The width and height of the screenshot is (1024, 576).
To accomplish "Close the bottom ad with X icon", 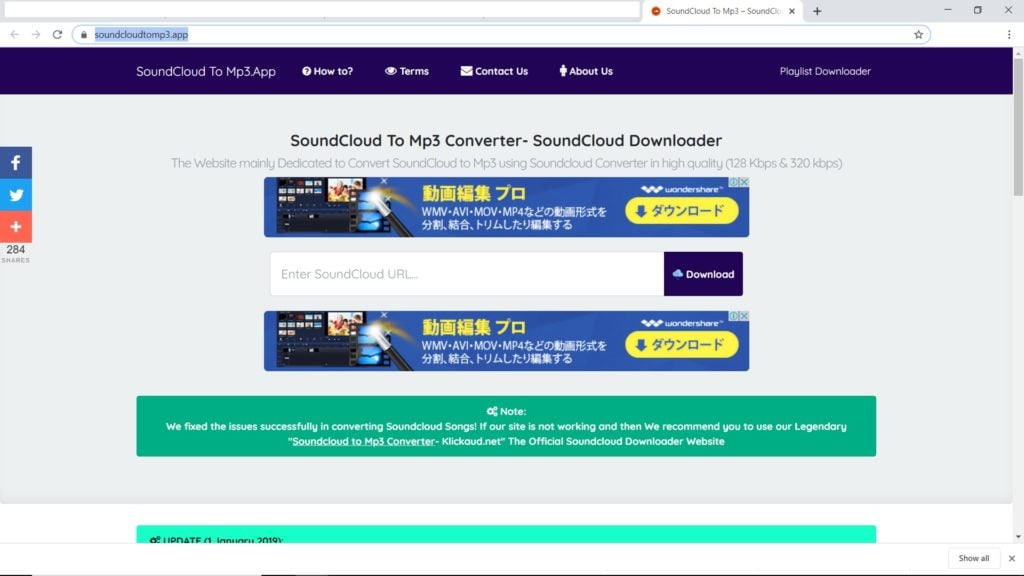I will click(744, 316).
